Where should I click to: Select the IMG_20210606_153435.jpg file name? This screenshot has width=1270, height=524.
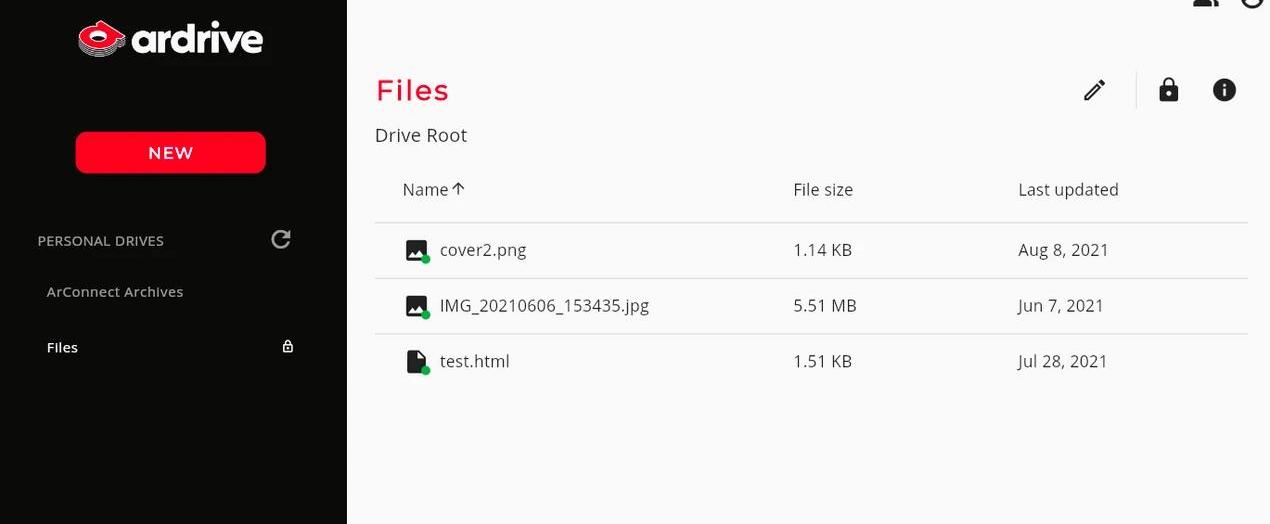pyautogui.click(x=544, y=306)
